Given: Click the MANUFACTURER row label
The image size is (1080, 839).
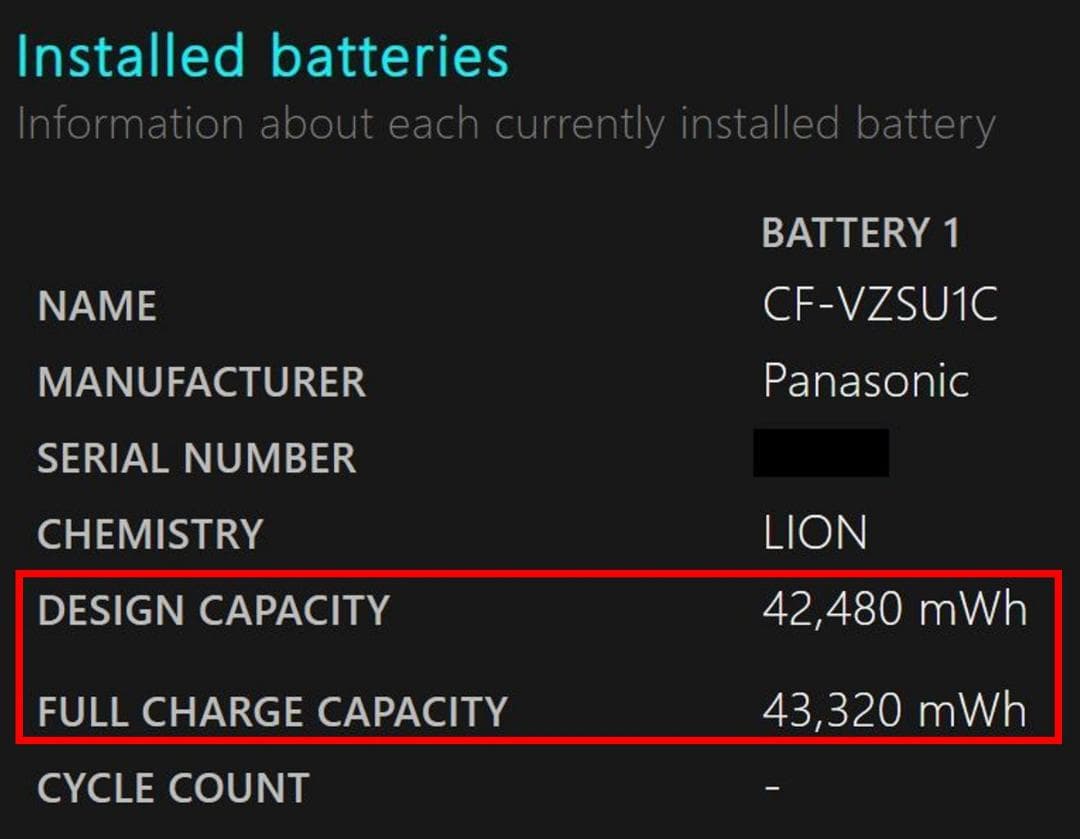Looking at the screenshot, I should pyautogui.click(x=202, y=383).
